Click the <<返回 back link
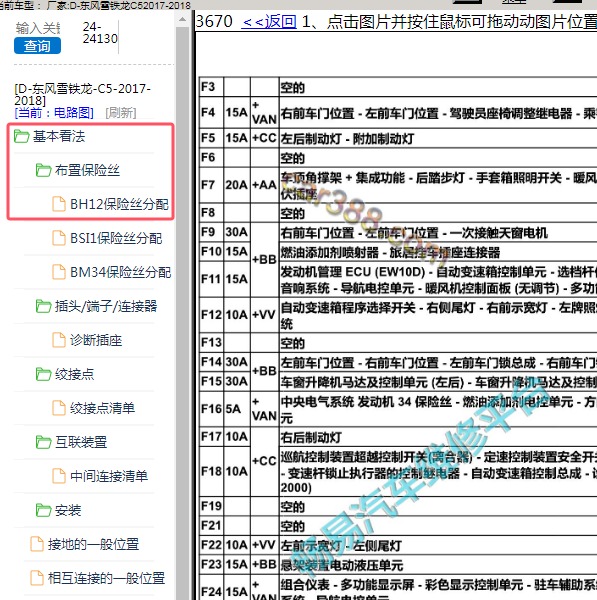The height and width of the screenshot is (600, 597). (269, 21)
